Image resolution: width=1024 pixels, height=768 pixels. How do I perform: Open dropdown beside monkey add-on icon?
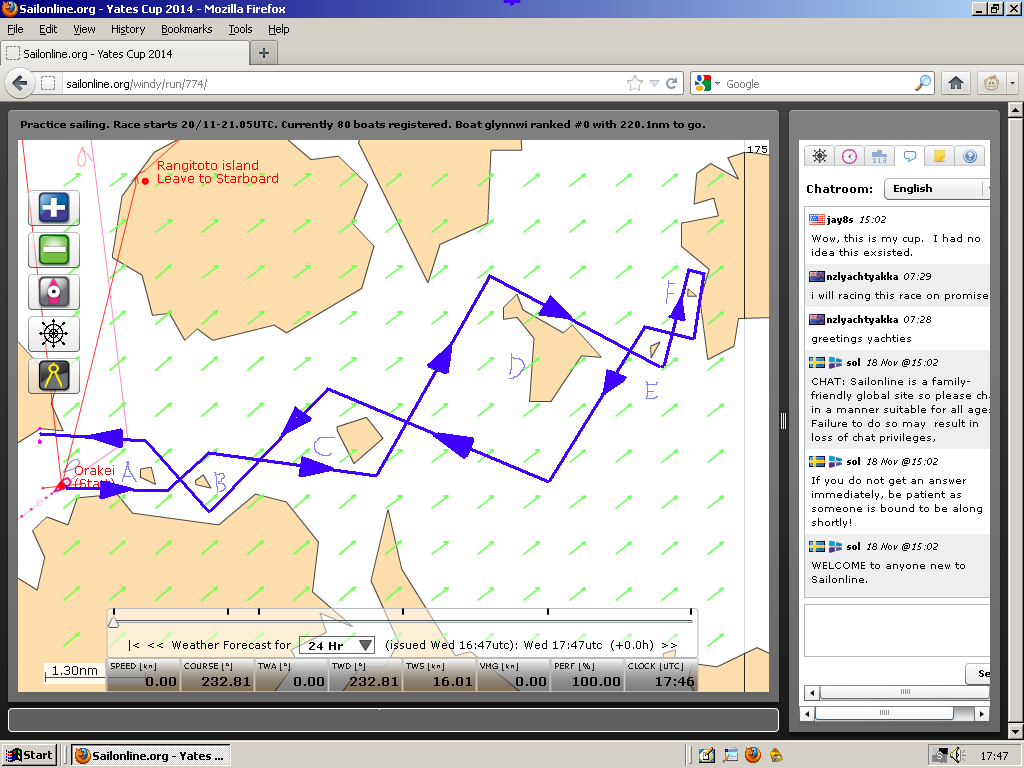click(1012, 84)
